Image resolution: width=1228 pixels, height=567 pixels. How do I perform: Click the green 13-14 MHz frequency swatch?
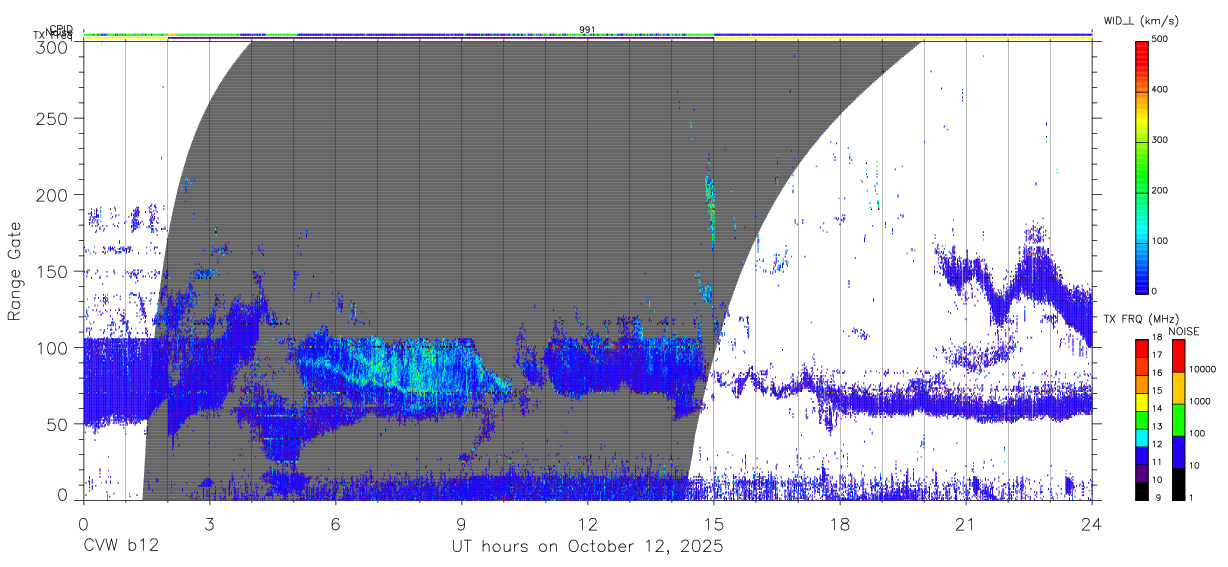tap(1141, 419)
